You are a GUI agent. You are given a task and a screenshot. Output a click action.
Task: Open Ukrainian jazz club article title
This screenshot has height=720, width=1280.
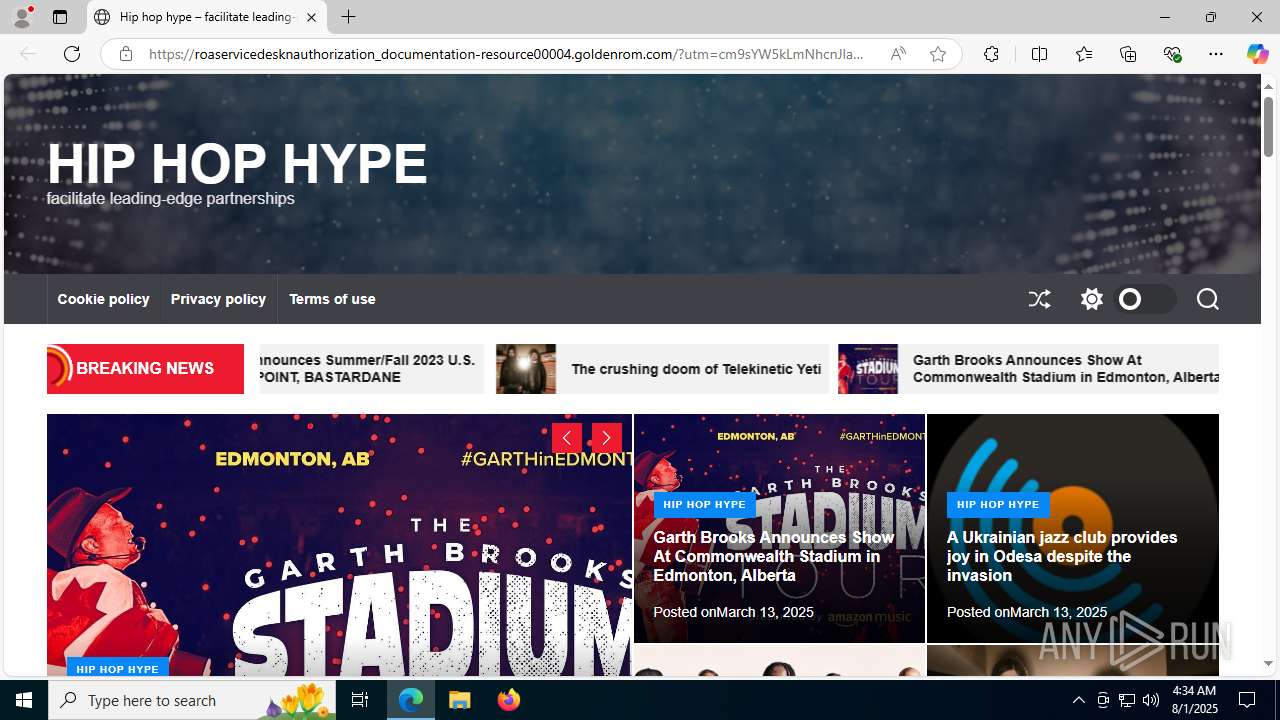pyautogui.click(x=1062, y=556)
